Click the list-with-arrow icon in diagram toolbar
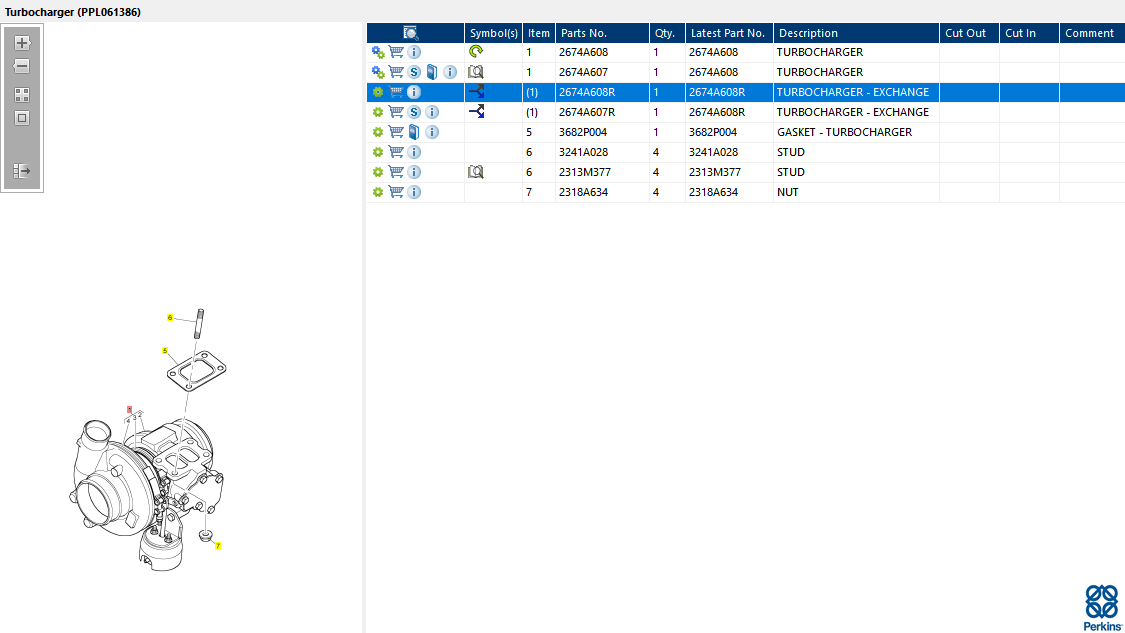 pyautogui.click(x=22, y=171)
